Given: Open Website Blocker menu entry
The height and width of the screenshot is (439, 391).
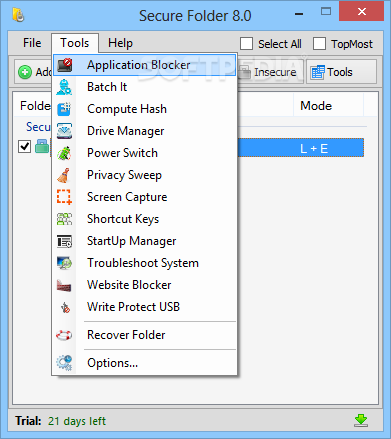Looking at the screenshot, I should tap(144, 285).
